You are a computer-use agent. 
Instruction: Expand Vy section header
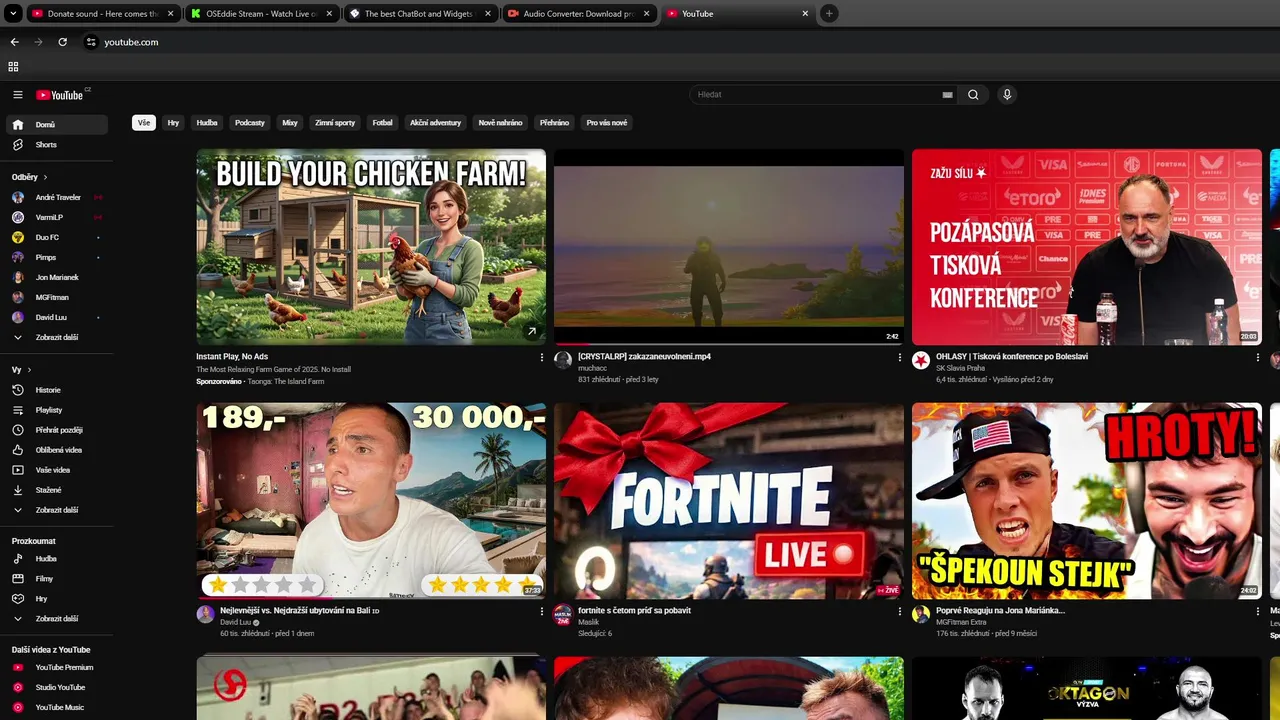(20, 370)
